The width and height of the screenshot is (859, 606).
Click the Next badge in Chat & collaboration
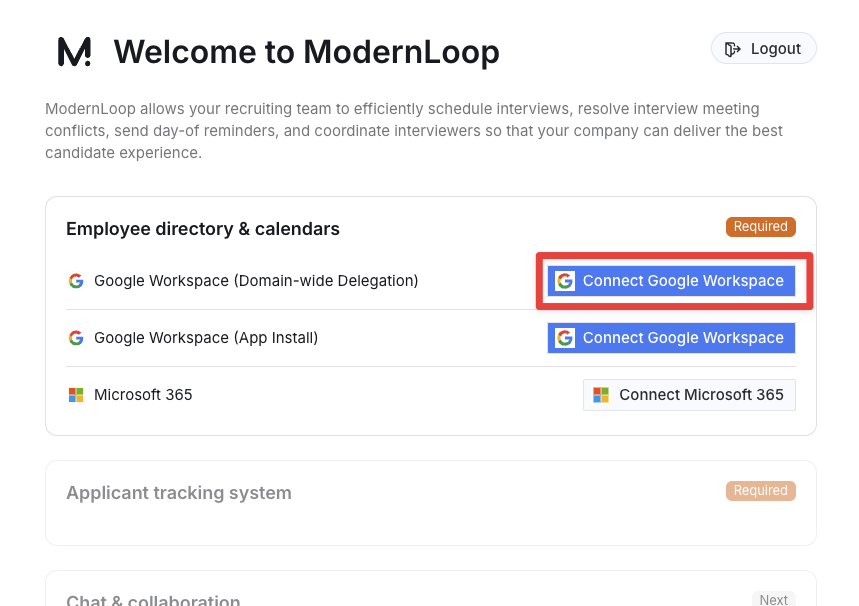click(774, 599)
